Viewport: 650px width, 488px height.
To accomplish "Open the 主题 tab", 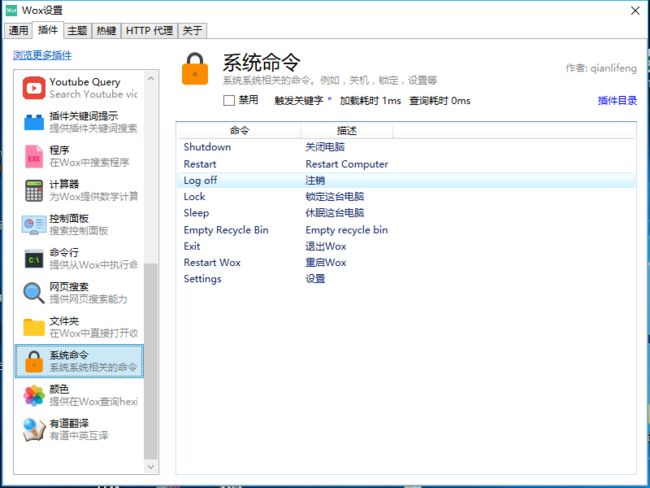I will point(77,30).
